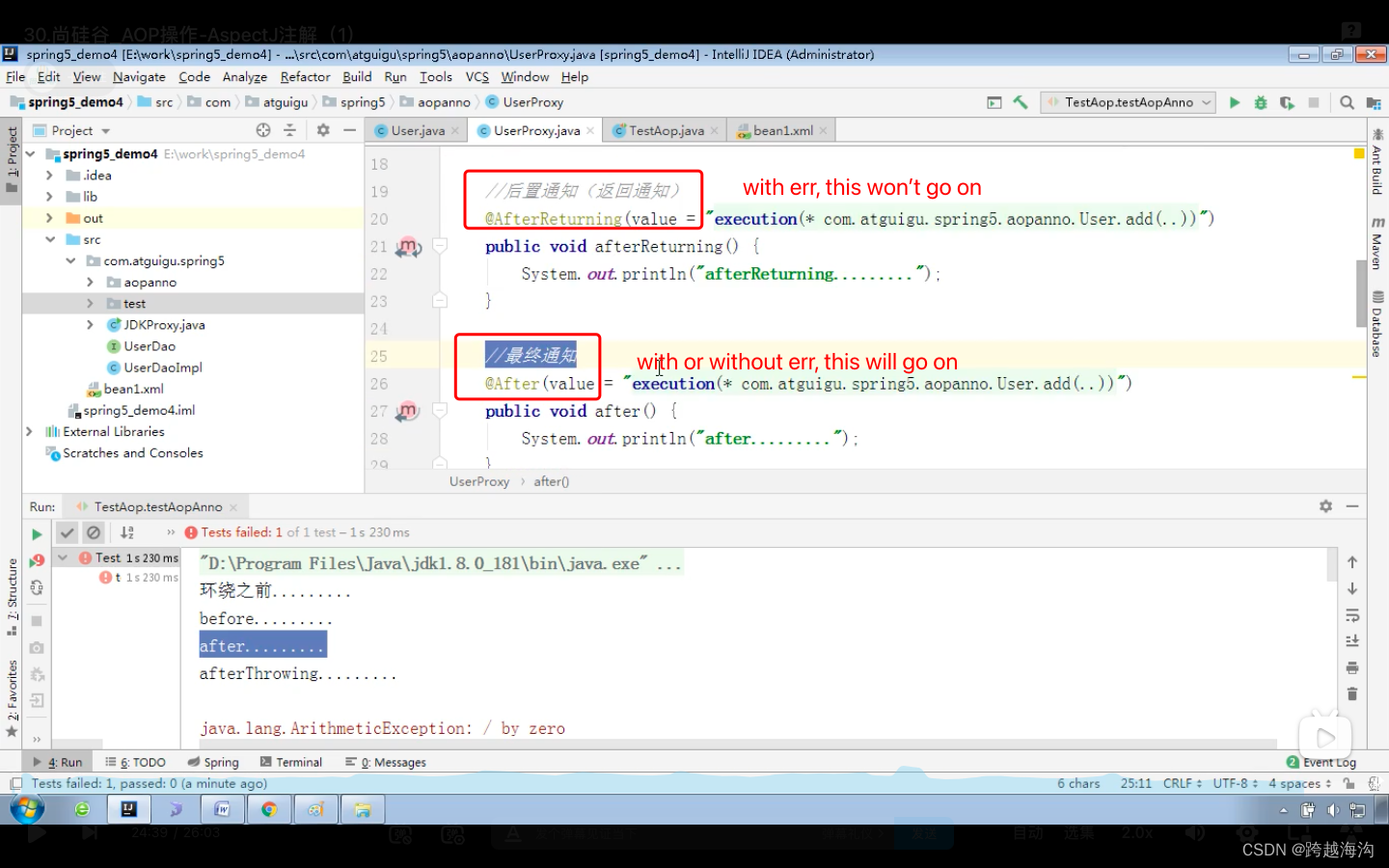Viewport: 1389px width, 868px height.
Task: Expand External Libraries node
Action: coord(29,431)
